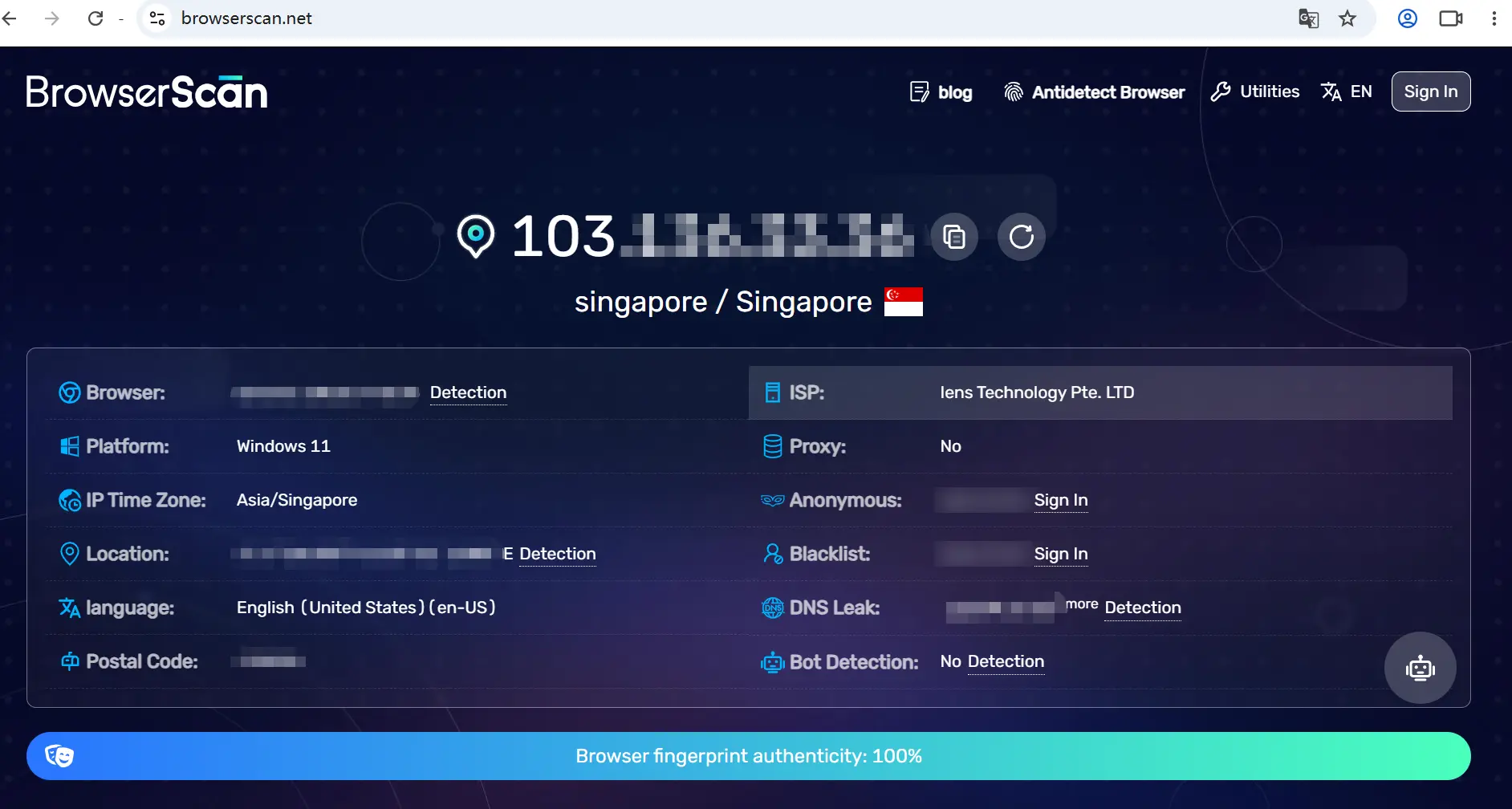1512x809 pixels.
Task: Open the Browser Detection link
Action: click(x=468, y=392)
